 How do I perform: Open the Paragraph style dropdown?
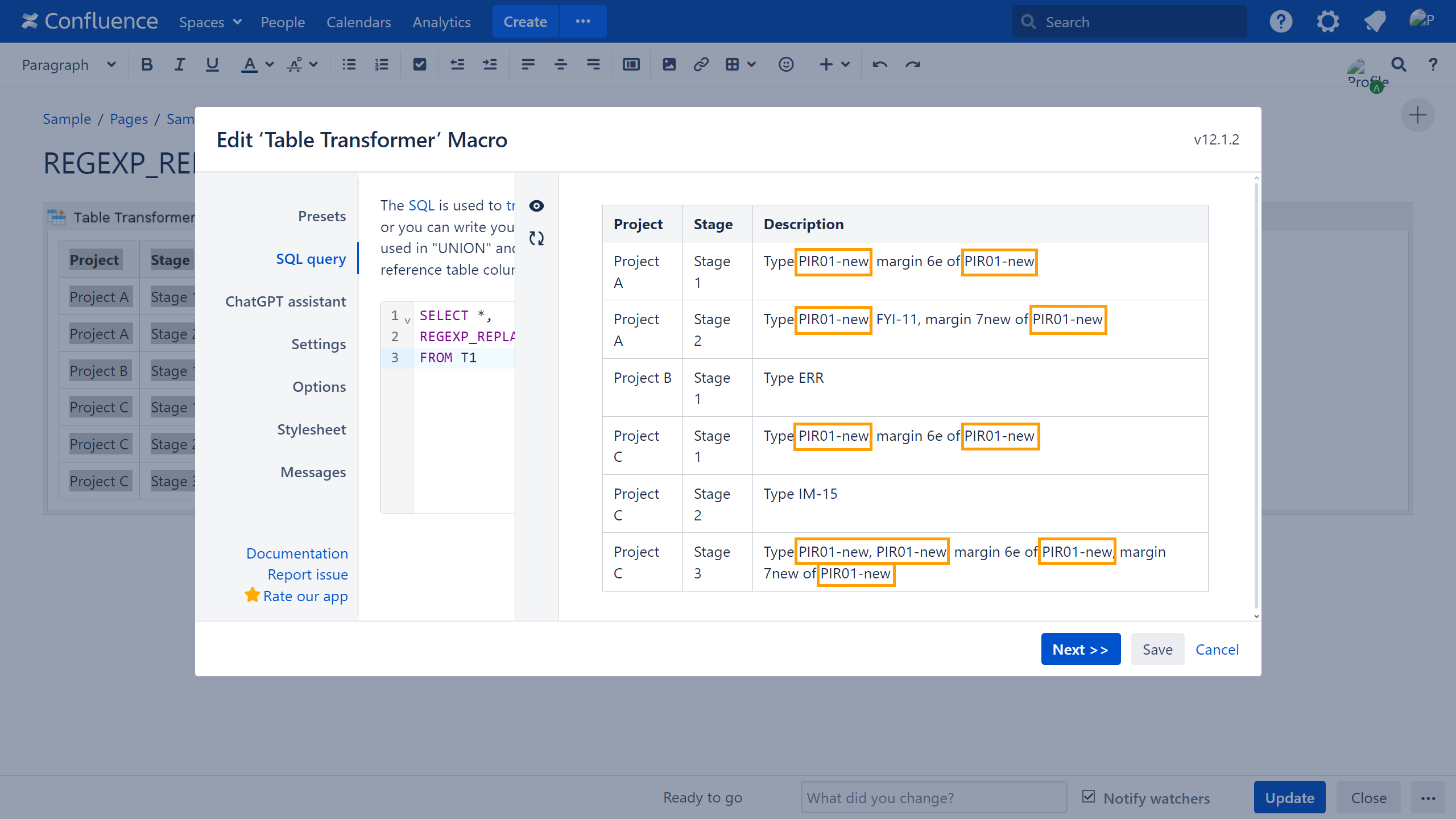(68, 65)
